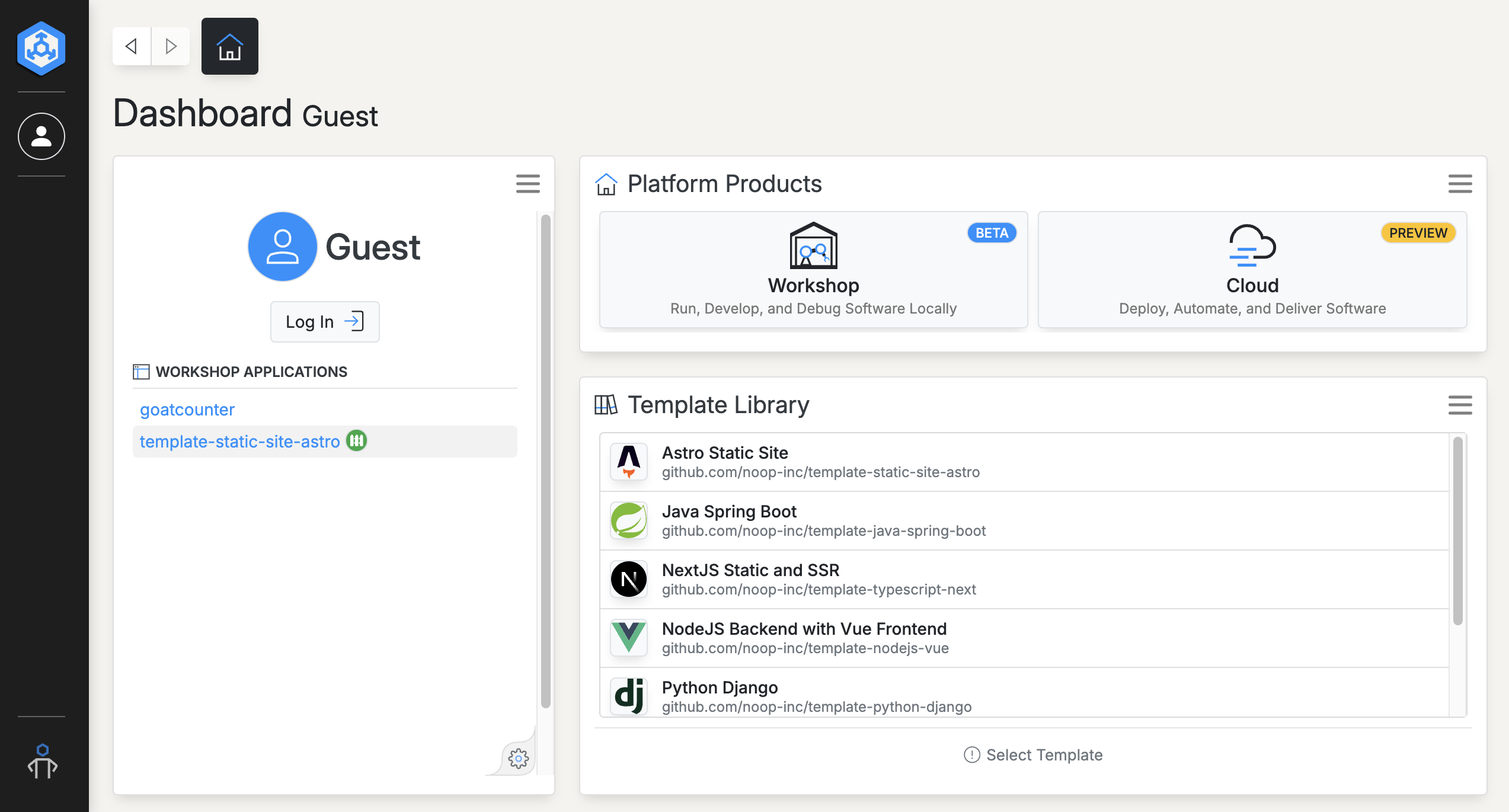Open the Template Library hamburger menu
Screen dimensions: 1509x812
pos(1460,405)
